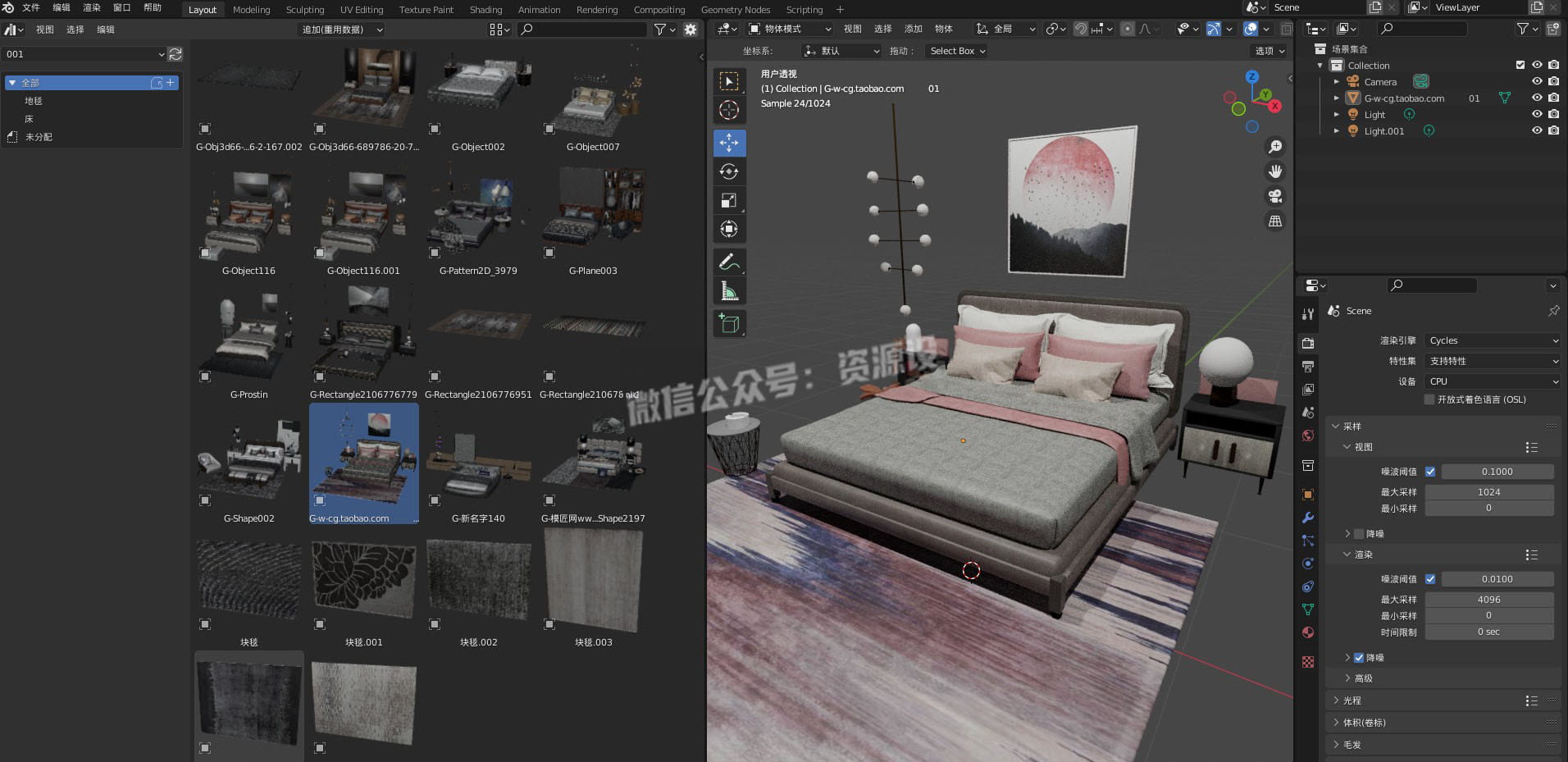Switch to the UV Editing workspace tab

click(x=362, y=10)
